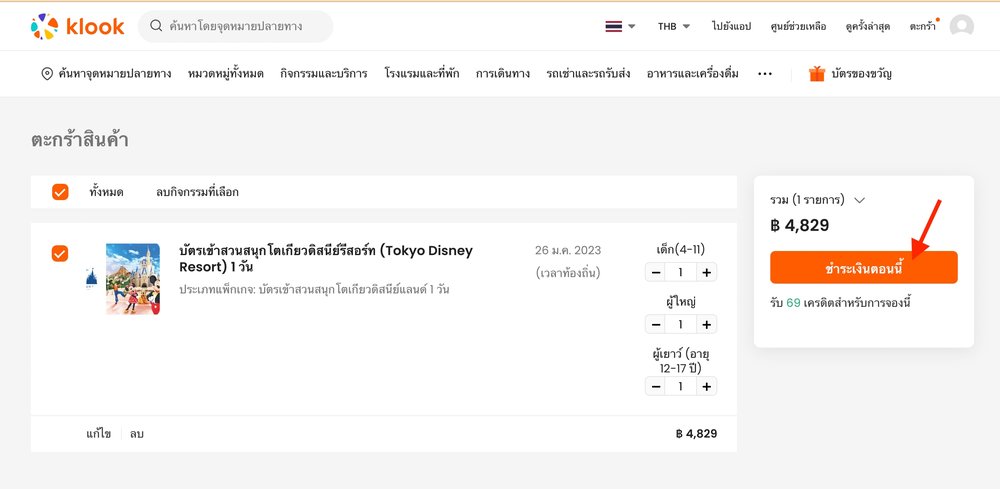
Task: Click the item total ฿ 4,829 under the ticket
Action: (x=696, y=434)
